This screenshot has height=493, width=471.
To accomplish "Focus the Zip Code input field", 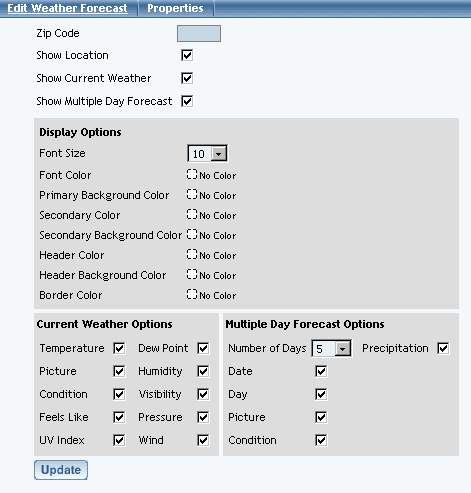I will (199, 34).
